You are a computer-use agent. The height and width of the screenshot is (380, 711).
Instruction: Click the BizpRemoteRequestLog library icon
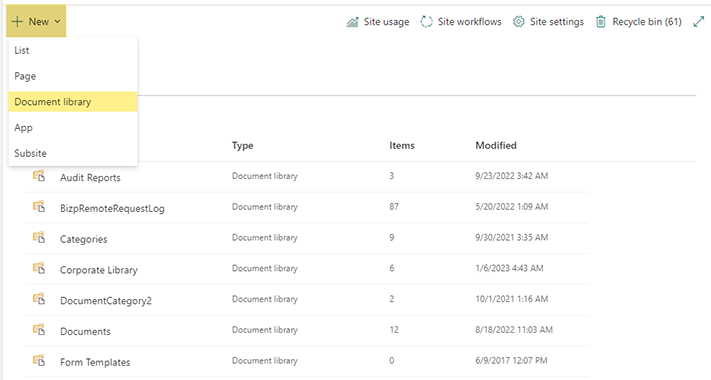coord(39,206)
